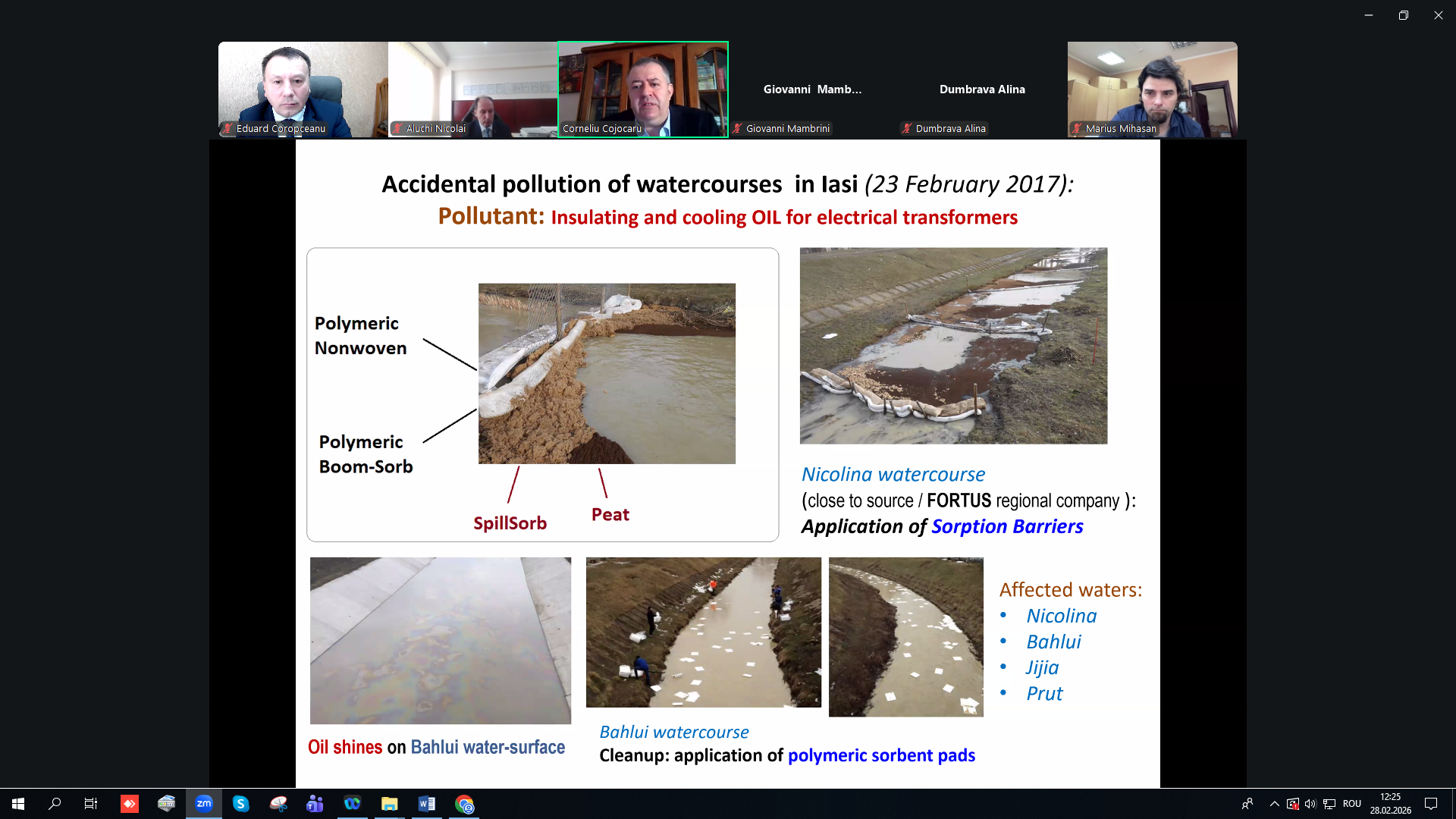
Task: Click the volume speaker tray icon
Action: coord(1310,804)
